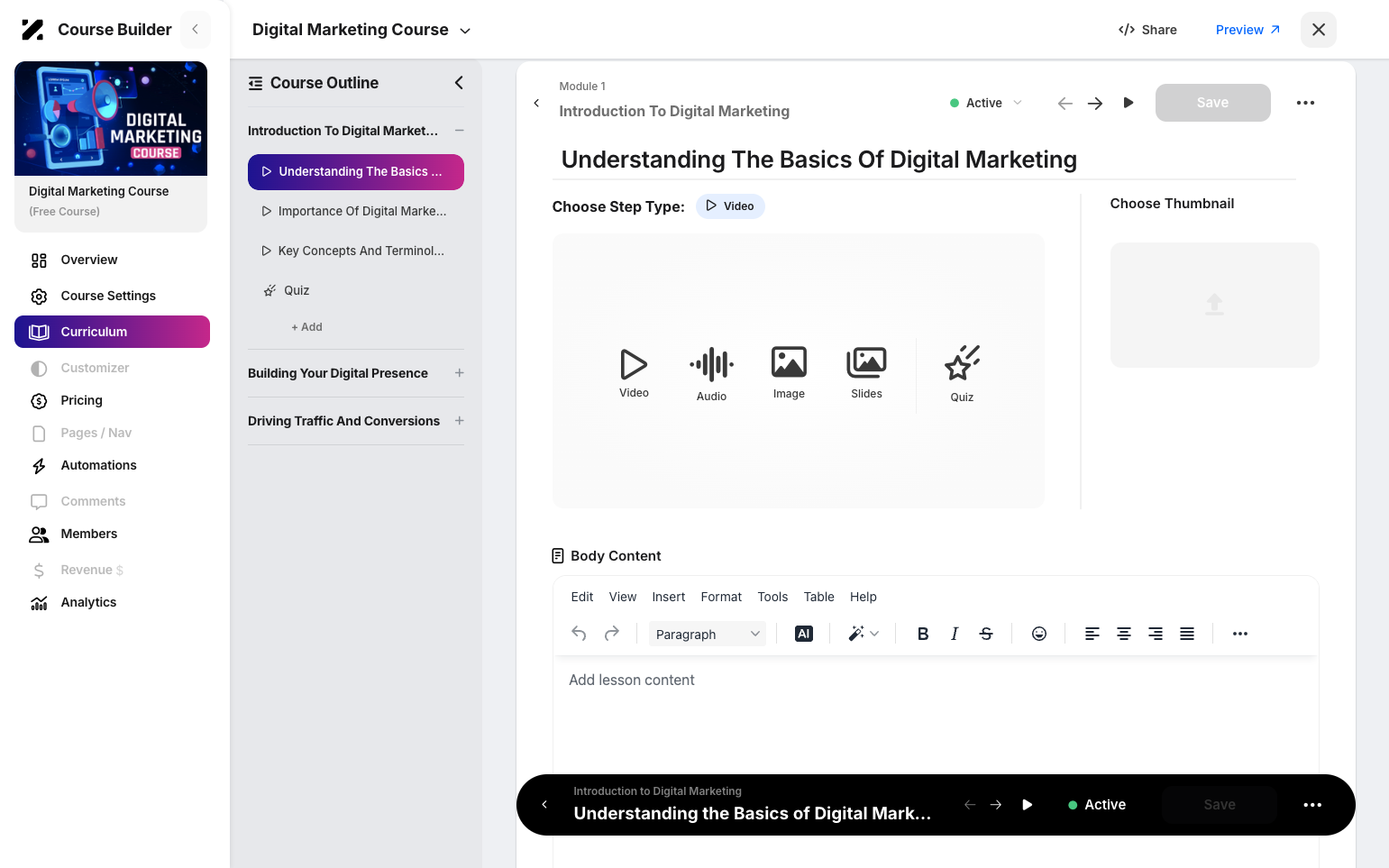1389x868 pixels.
Task: Open the Preview link
Action: tap(1247, 30)
